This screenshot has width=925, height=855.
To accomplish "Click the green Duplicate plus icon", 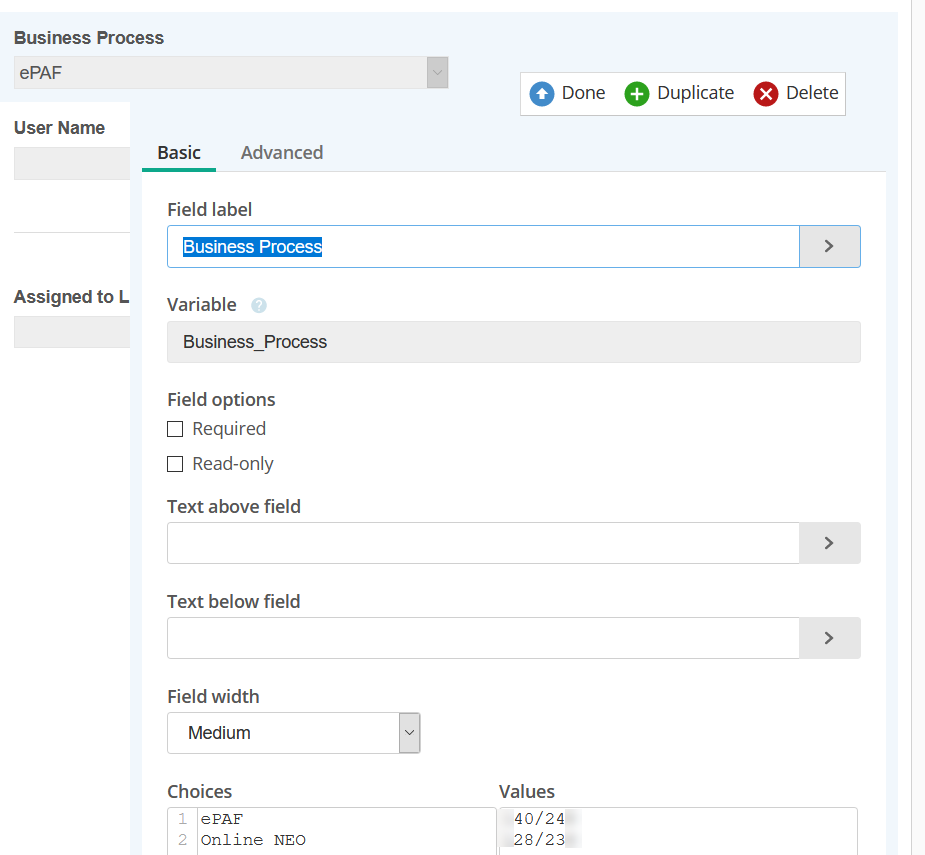I will [x=637, y=94].
